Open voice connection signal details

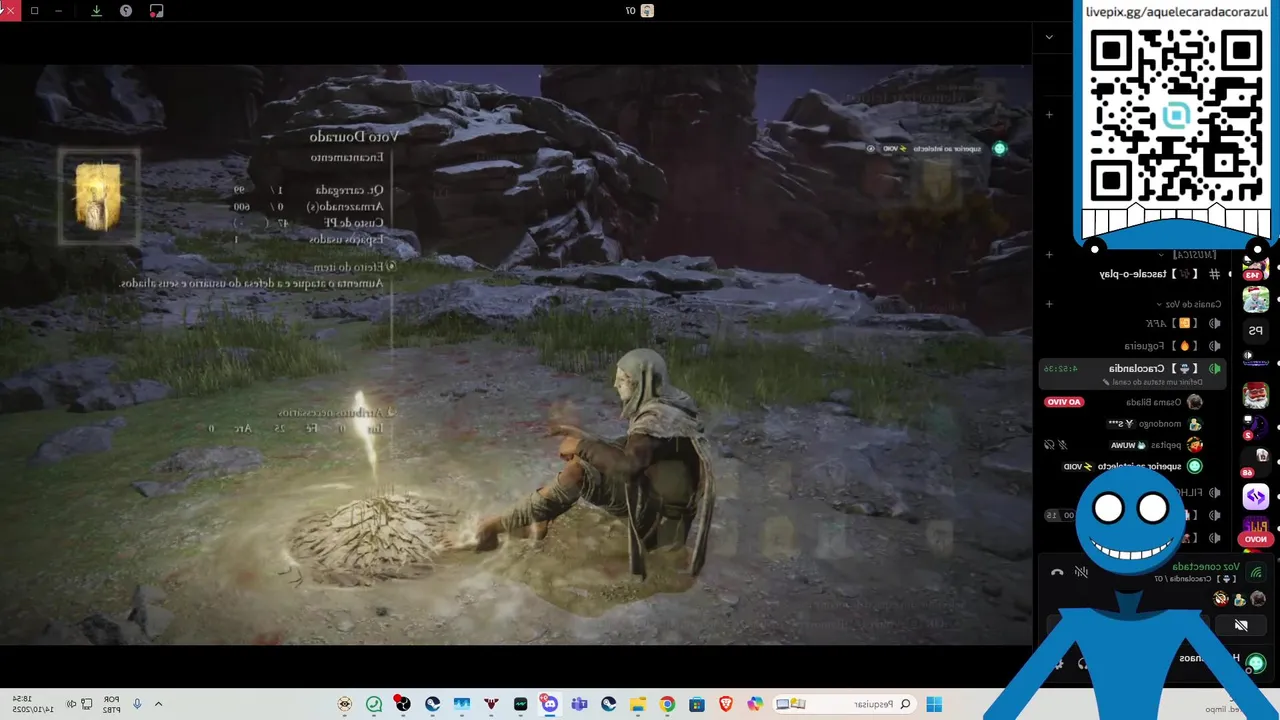(1256, 572)
